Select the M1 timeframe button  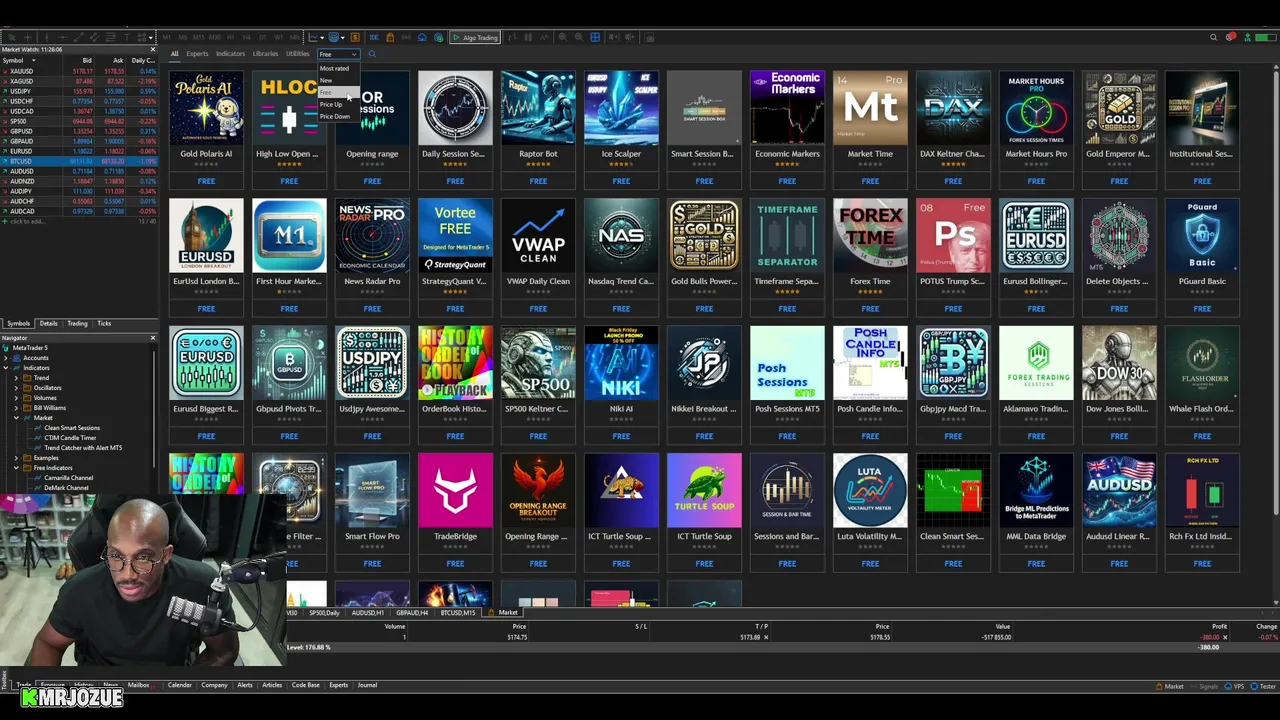tap(166, 37)
